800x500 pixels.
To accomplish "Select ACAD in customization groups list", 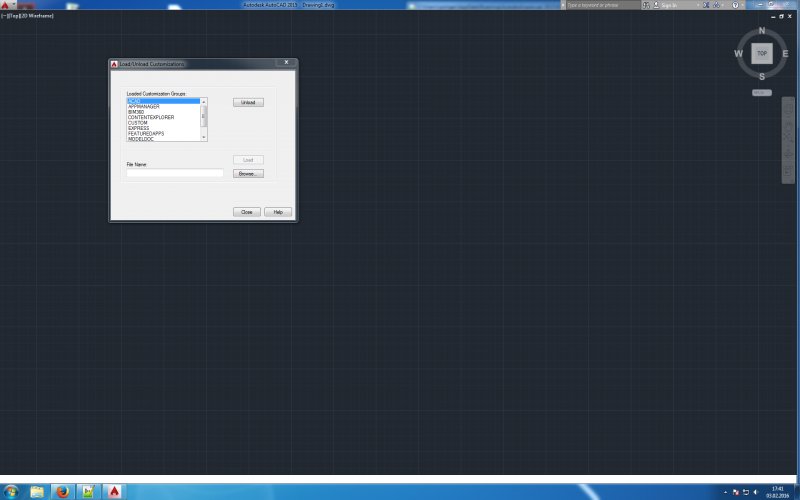I will click(x=163, y=101).
